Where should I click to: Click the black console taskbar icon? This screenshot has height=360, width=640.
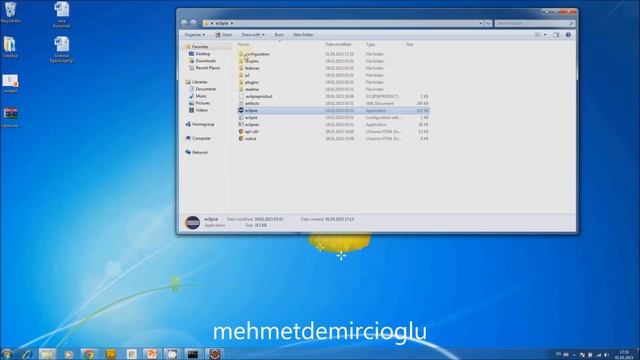(193, 354)
